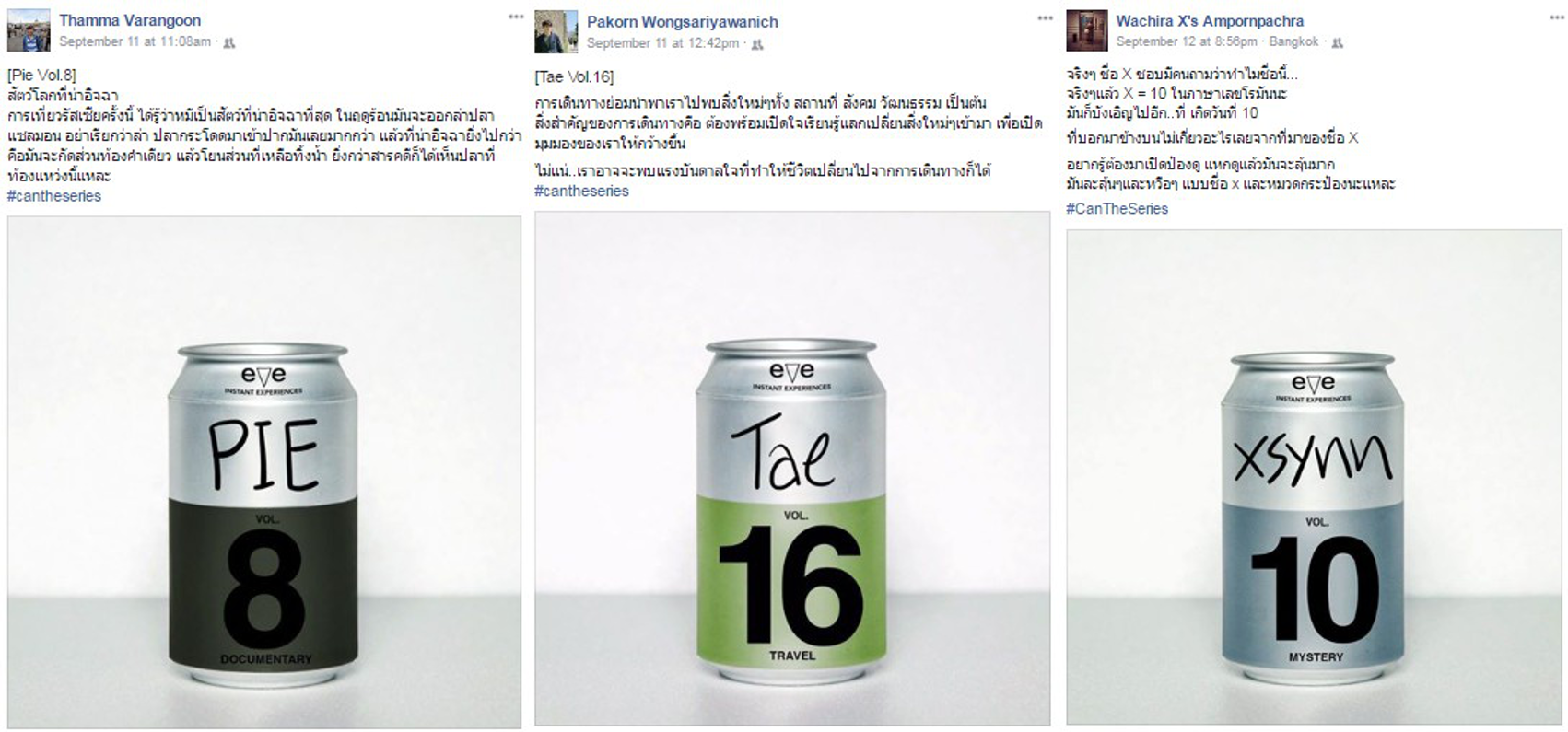Open PIE Vol. 8 Documentary can photo

(x=264, y=472)
